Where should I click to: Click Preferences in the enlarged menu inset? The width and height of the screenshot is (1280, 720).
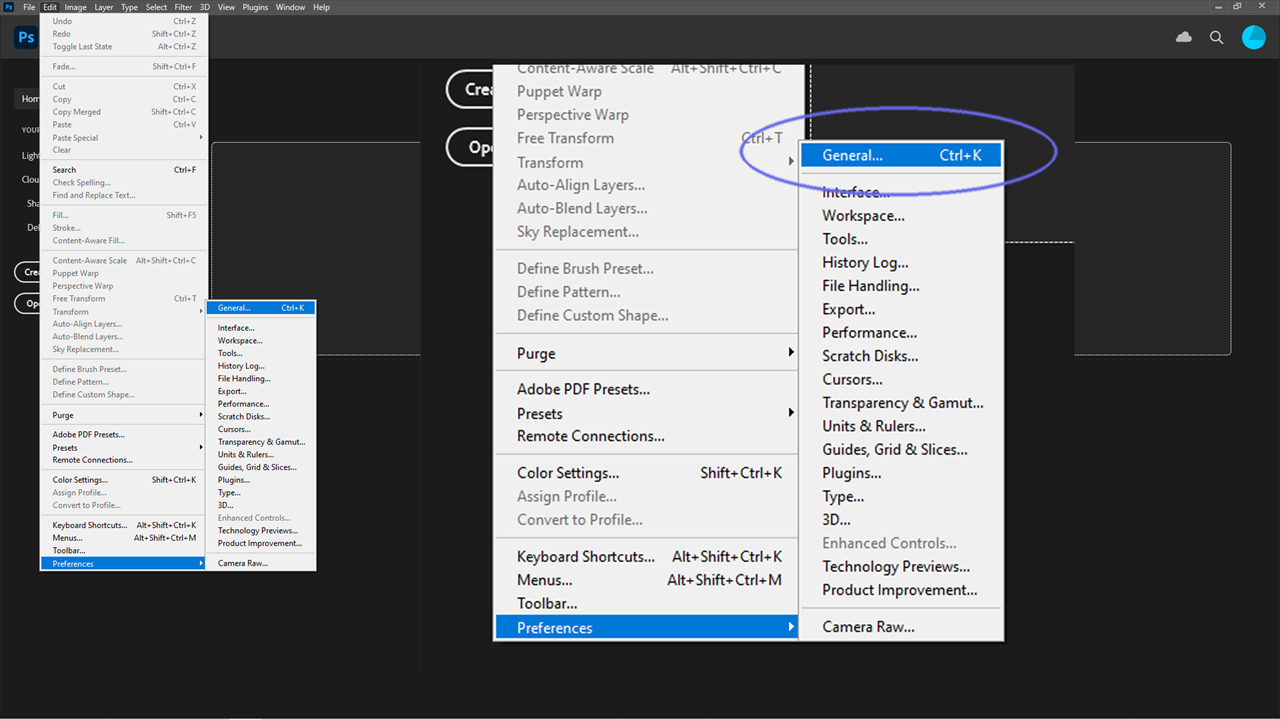click(647, 628)
